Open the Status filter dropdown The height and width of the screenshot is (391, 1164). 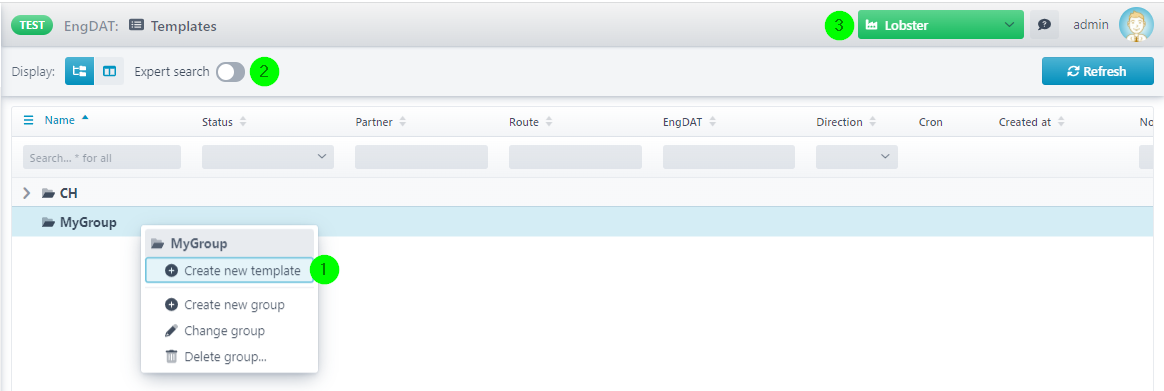point(268,157)
